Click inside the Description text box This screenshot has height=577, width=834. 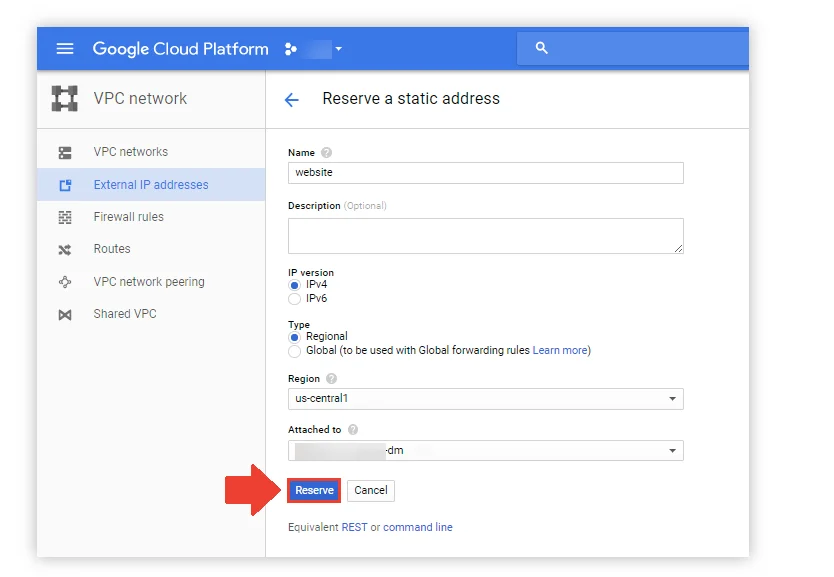pos(485,235)
